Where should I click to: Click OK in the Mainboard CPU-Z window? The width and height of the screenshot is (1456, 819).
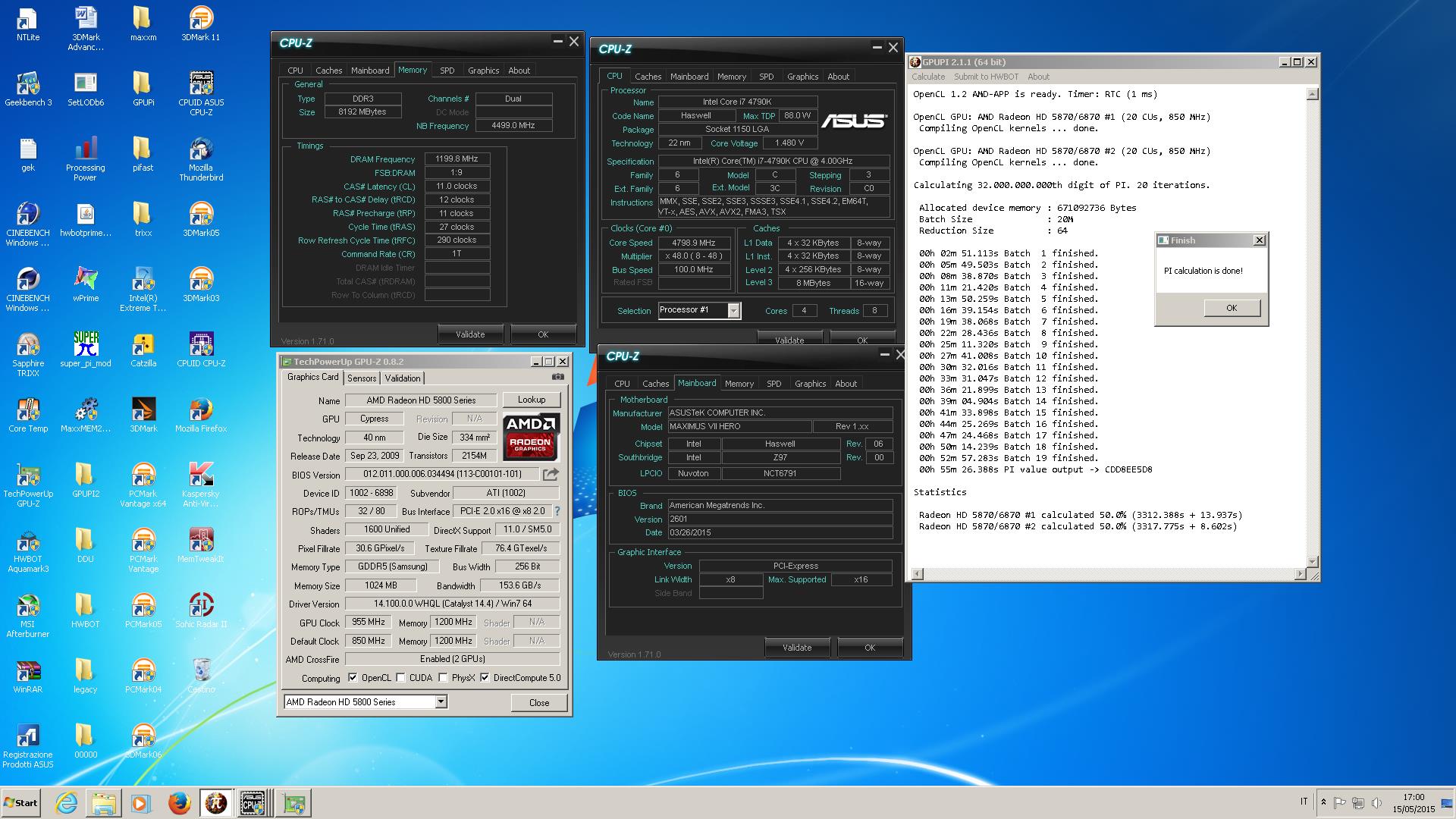[x=870, y=648]
